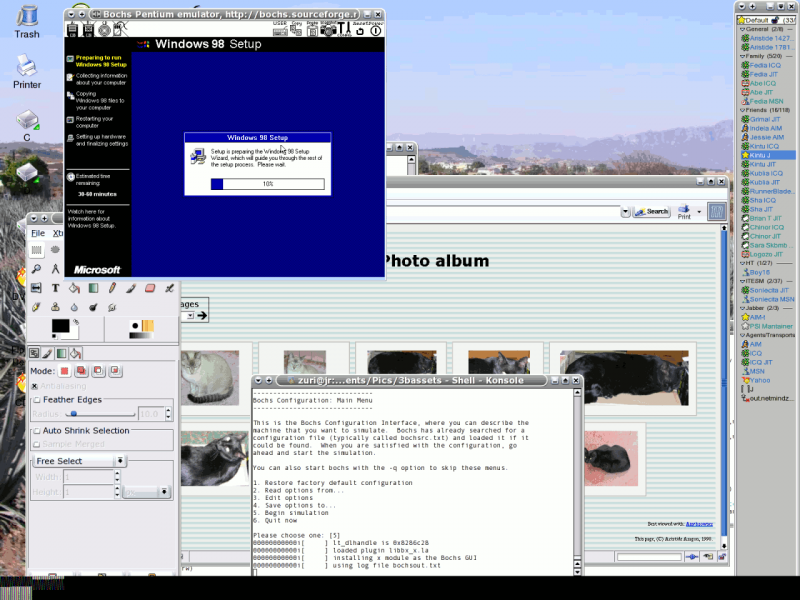Open GIMP's Xtns menu
The image size is (800, 600).
tap(60, 231)
